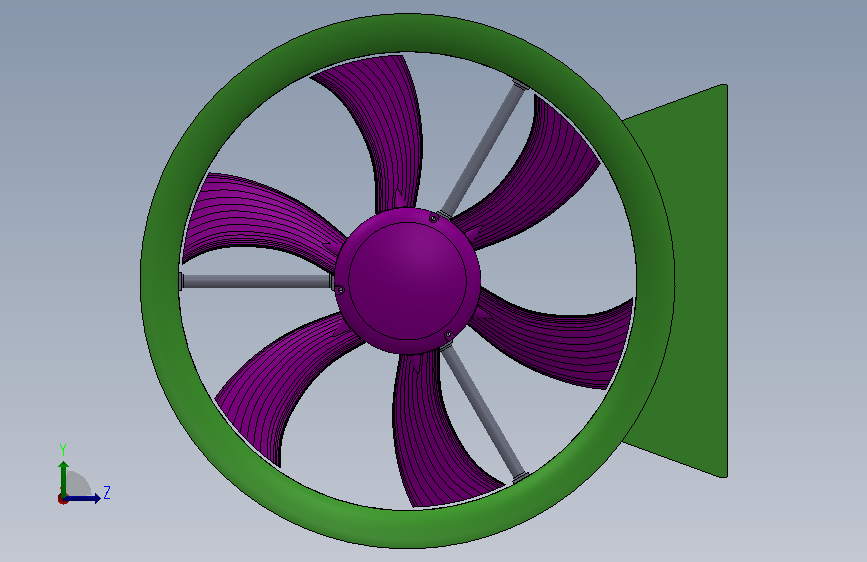Click the Z label of triad
Viewport: 867px width, 562px height.
click(107, 492)
